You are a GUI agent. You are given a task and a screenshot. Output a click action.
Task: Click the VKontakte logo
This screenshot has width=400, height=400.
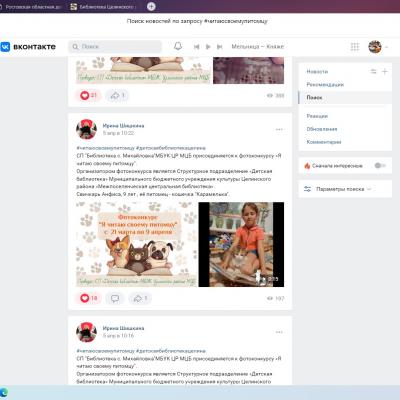28,47
